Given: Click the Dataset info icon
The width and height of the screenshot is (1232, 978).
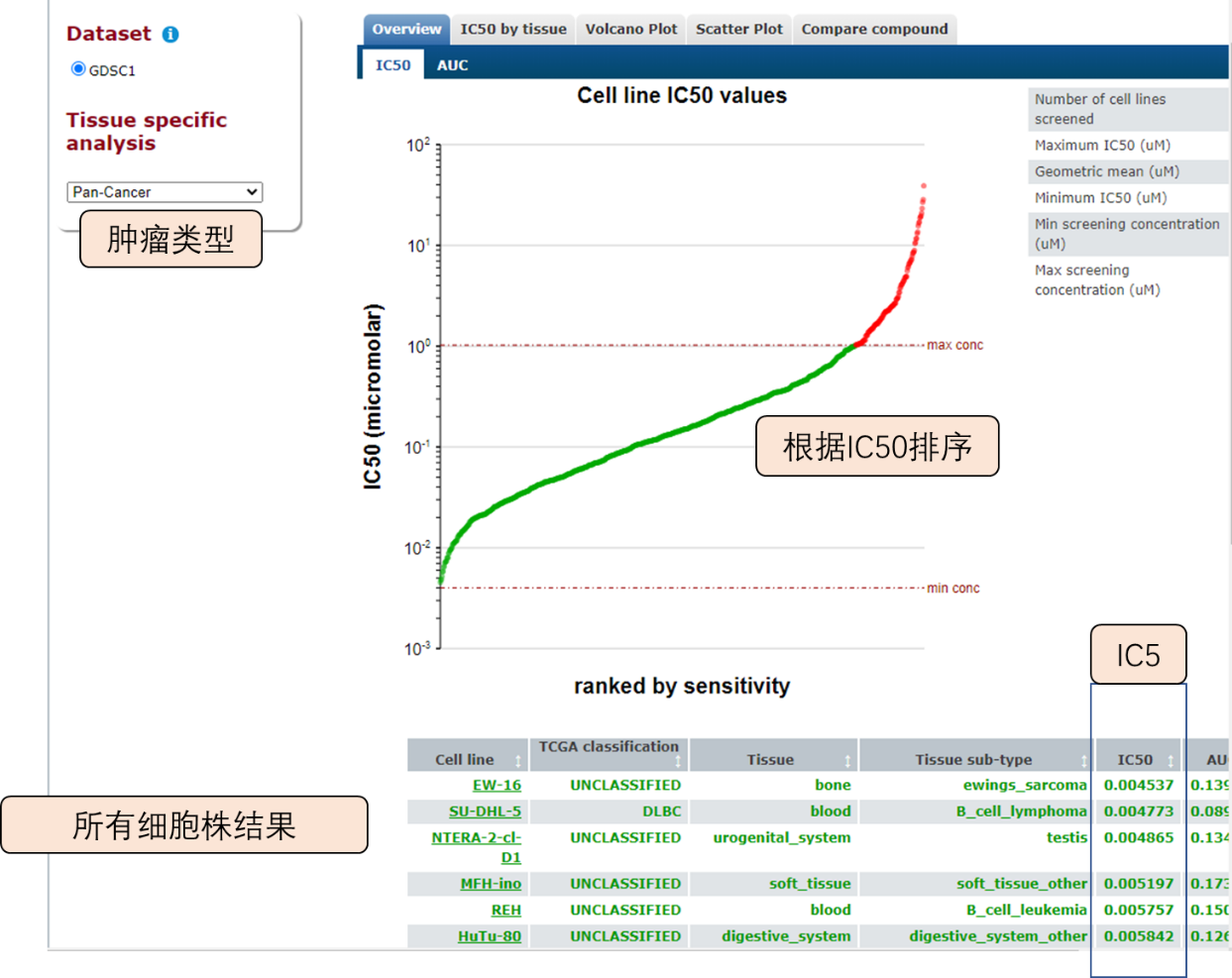Looking at the screenshot, I should click(170, 35).
